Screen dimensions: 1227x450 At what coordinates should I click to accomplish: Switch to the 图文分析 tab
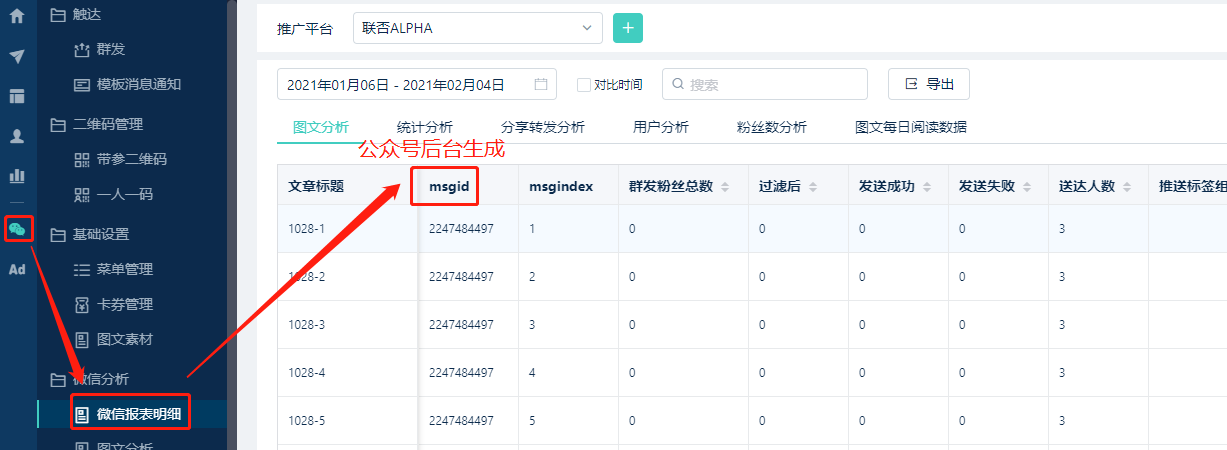[x=321, y=127]
